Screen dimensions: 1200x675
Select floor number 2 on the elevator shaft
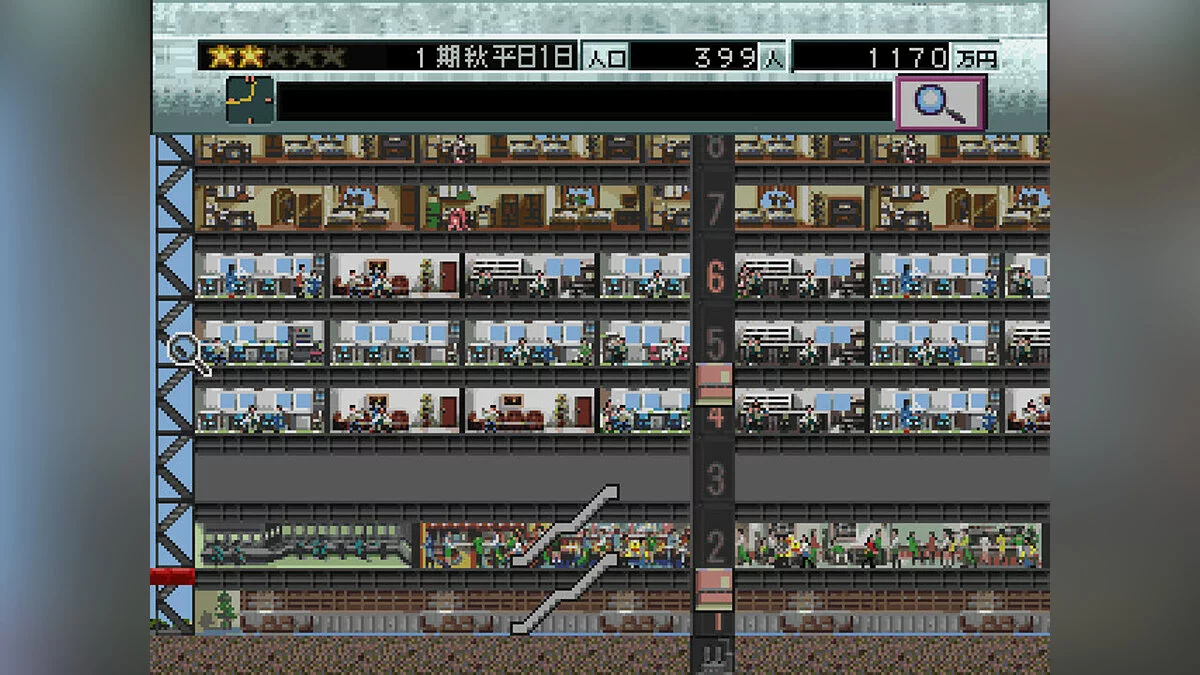point(714,547)
